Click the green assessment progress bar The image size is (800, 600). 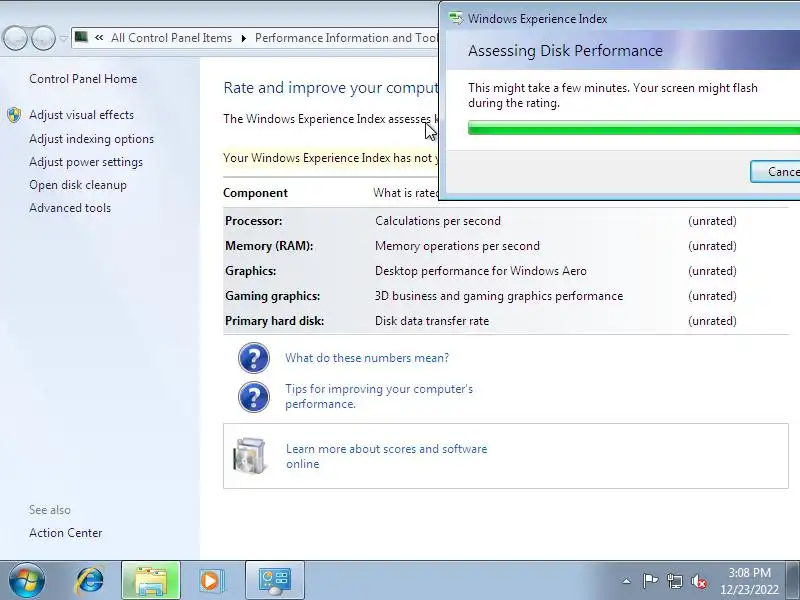tap(634, 128)
